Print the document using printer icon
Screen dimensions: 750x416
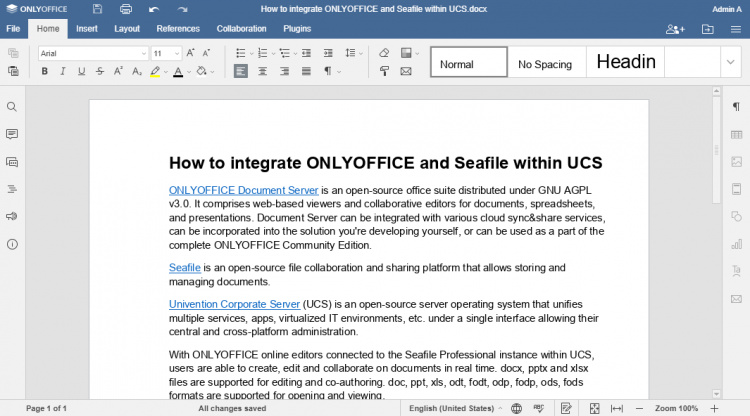(x=126, y=9)
